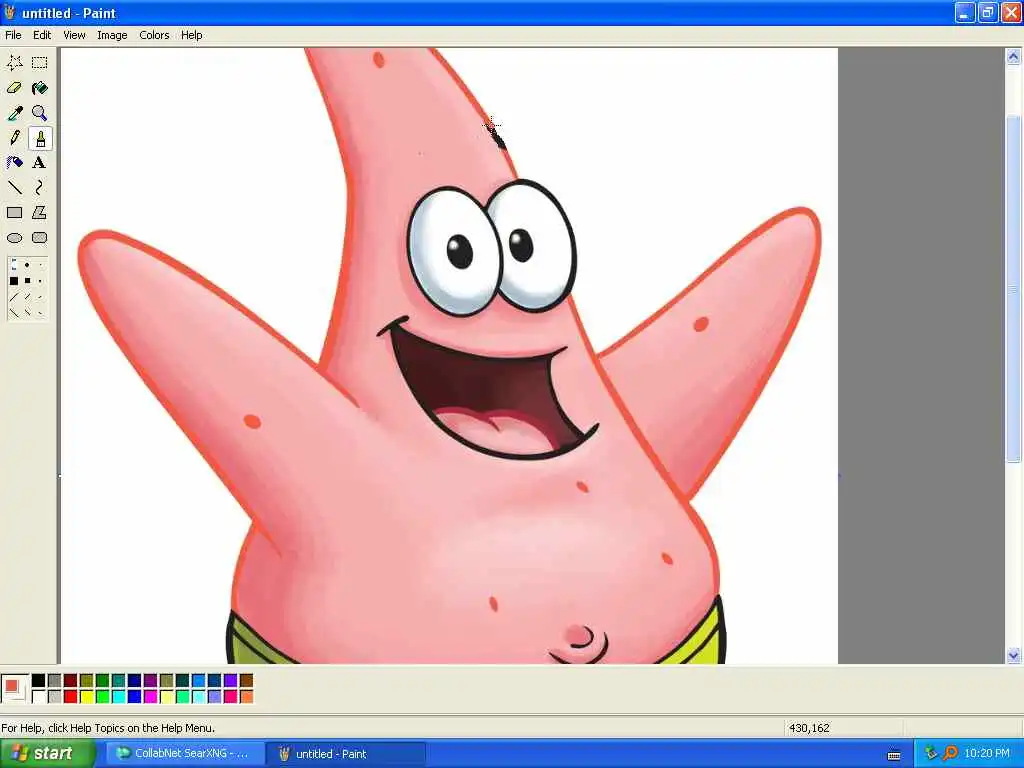Pick the dark maroon color swatch
Viewport: 1024px width, 768px height.
tap(71, 680)
